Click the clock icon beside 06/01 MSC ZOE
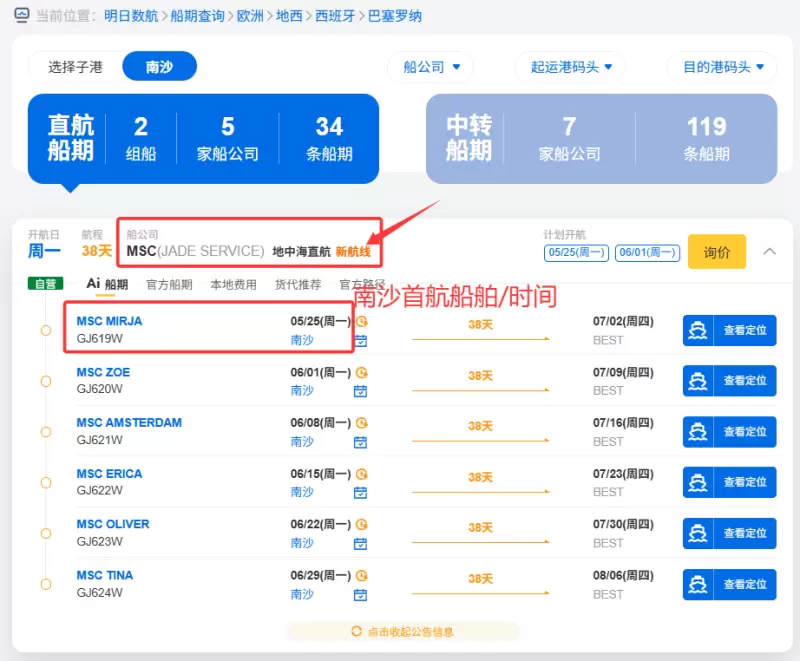The width and height of the screenshot is (800, 661). point(362,372)
